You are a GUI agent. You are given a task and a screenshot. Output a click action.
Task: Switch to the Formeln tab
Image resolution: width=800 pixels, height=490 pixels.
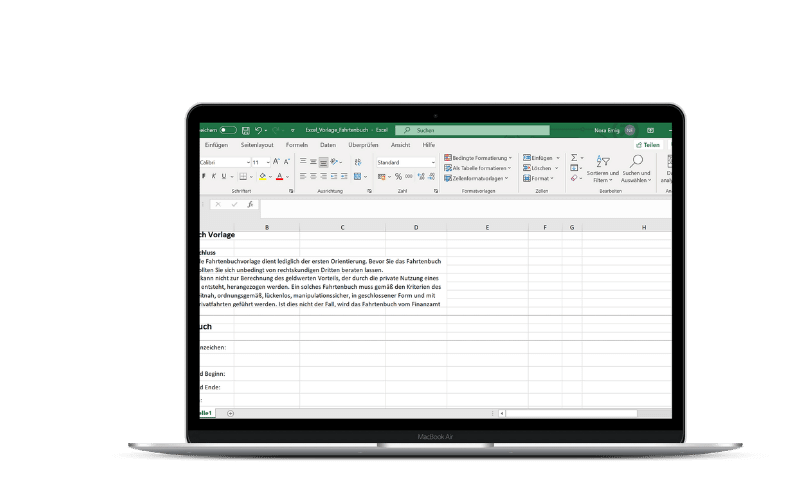[296, 145]
